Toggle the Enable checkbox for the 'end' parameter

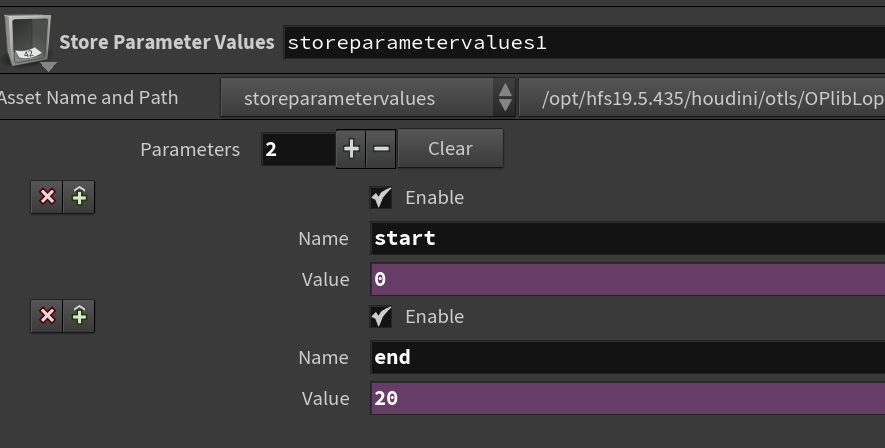380,317
